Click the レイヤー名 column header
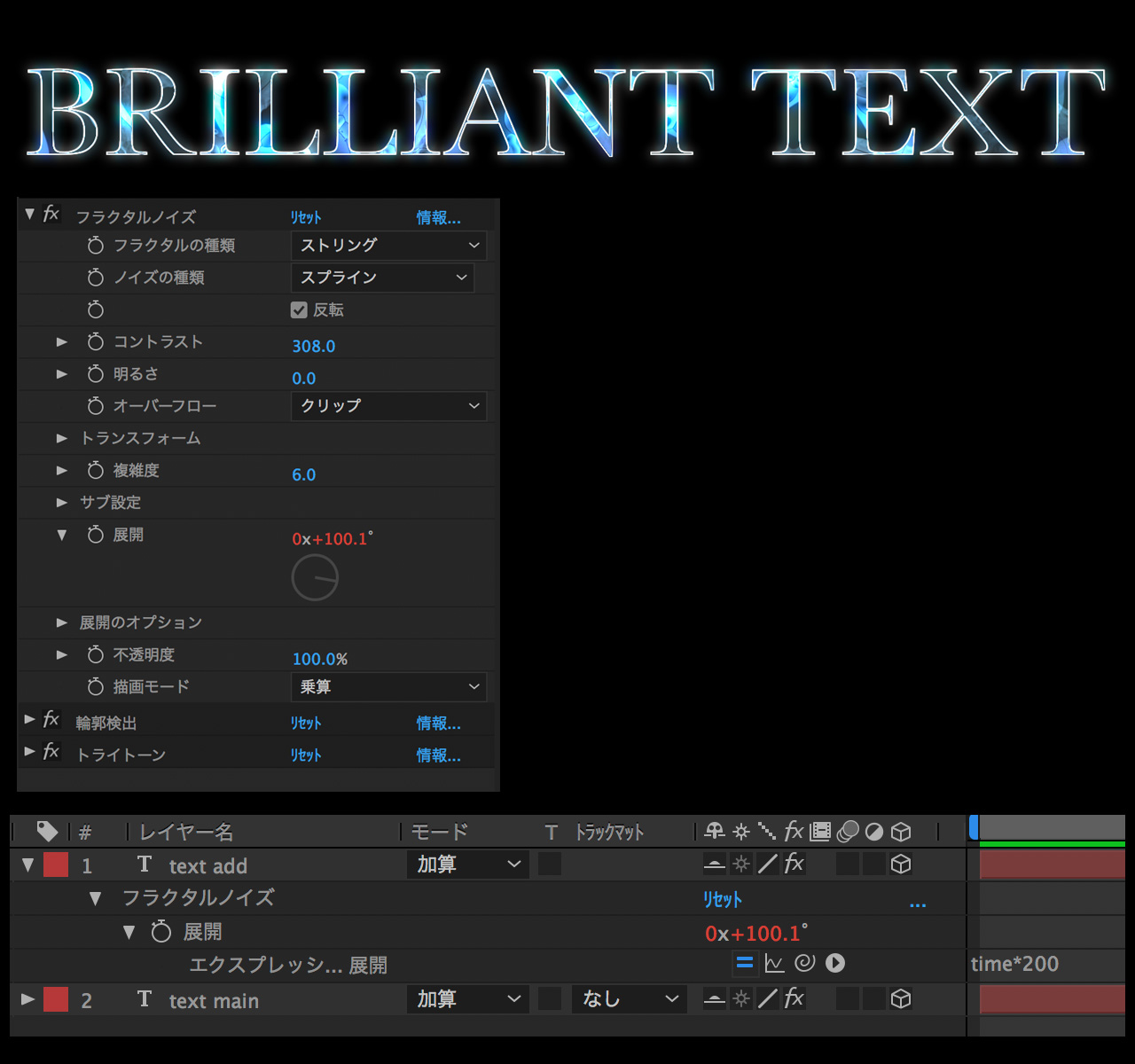 [187, 833]
